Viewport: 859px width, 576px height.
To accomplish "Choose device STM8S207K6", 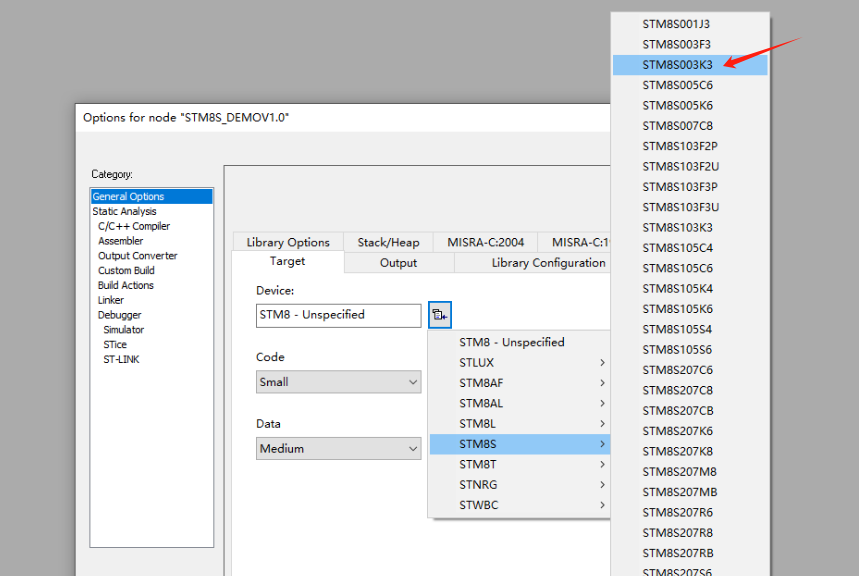I will pos(690,431).
